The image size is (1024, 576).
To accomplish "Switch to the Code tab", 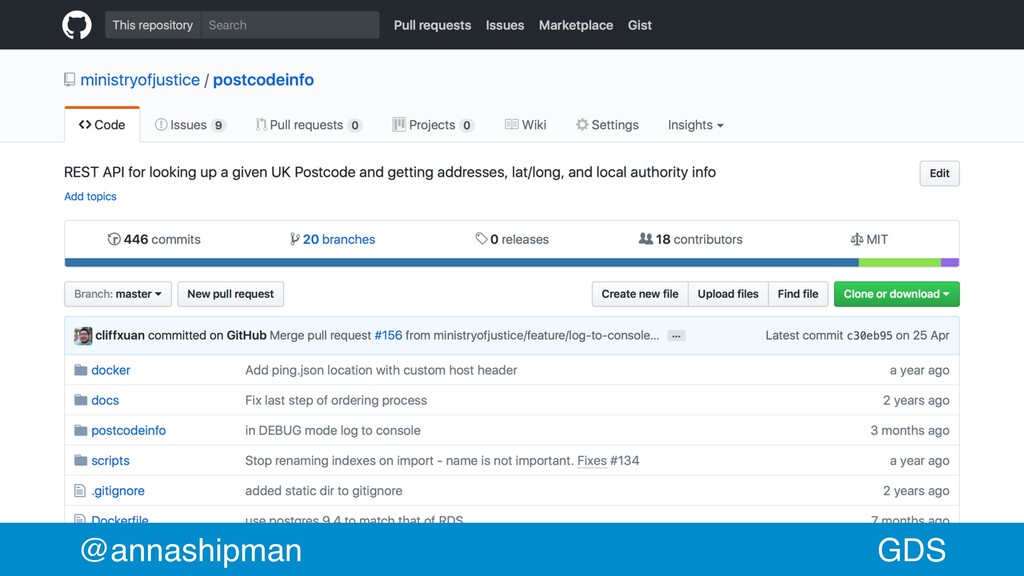I will 102,125.
